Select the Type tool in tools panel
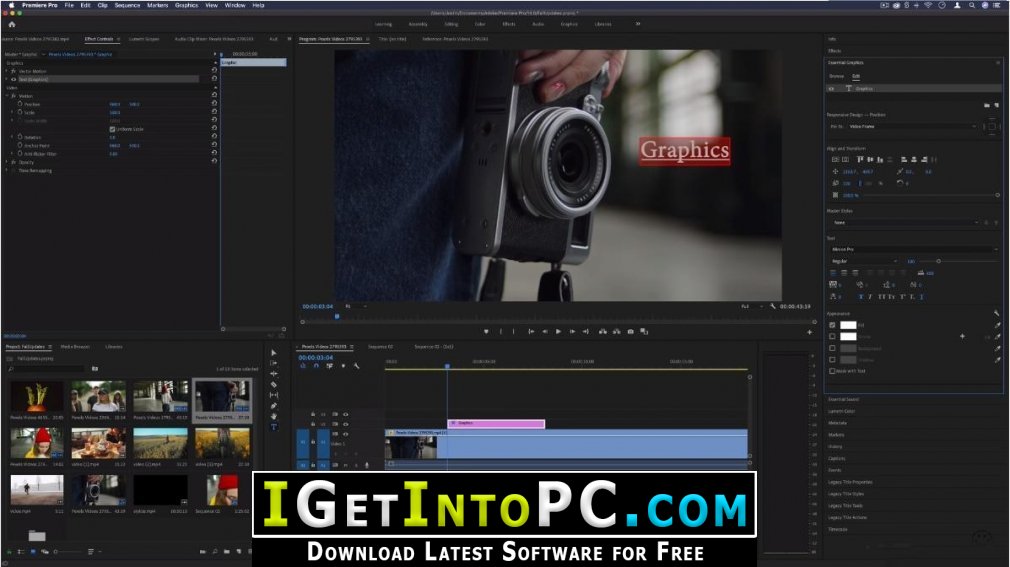The height and width of the screenshot is (567, 1010). click(x=274, y=427)
